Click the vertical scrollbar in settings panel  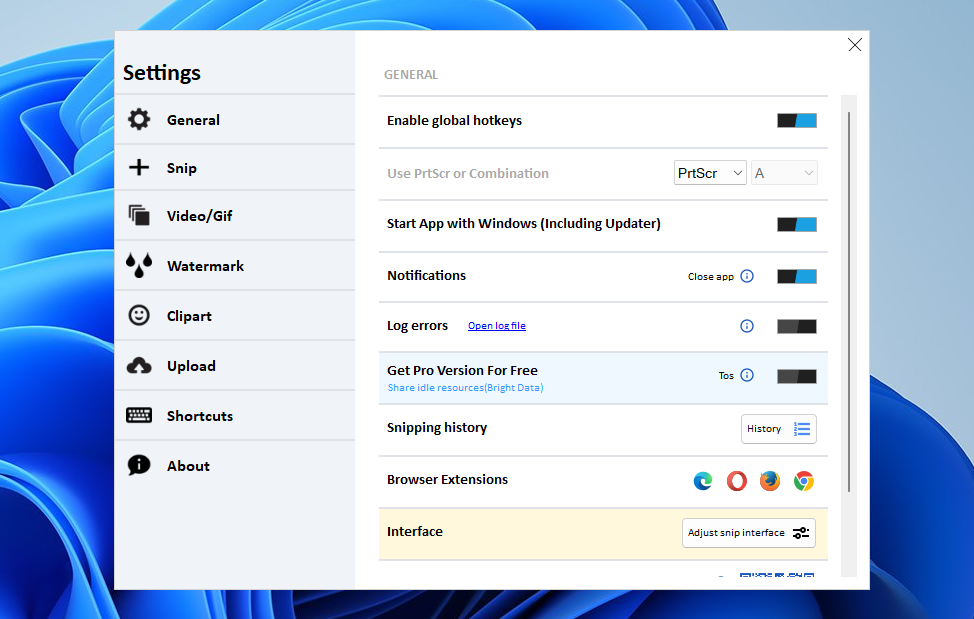coord(849,300)
